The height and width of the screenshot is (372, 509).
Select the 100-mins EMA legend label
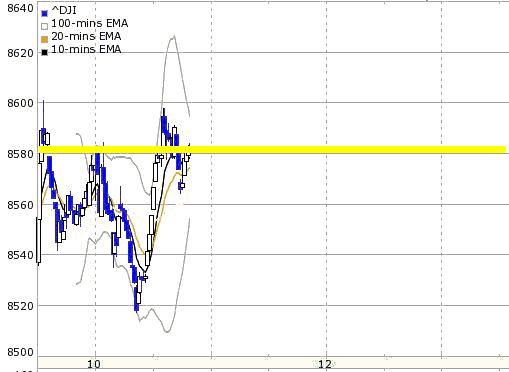(90, 23)
